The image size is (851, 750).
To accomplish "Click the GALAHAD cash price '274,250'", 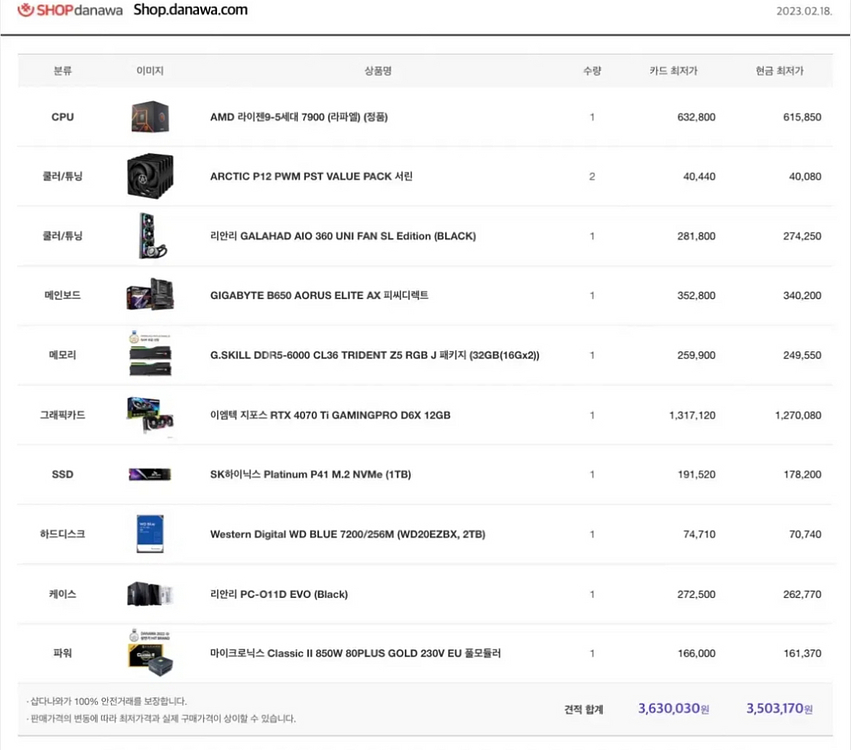I will click(802, 236).
